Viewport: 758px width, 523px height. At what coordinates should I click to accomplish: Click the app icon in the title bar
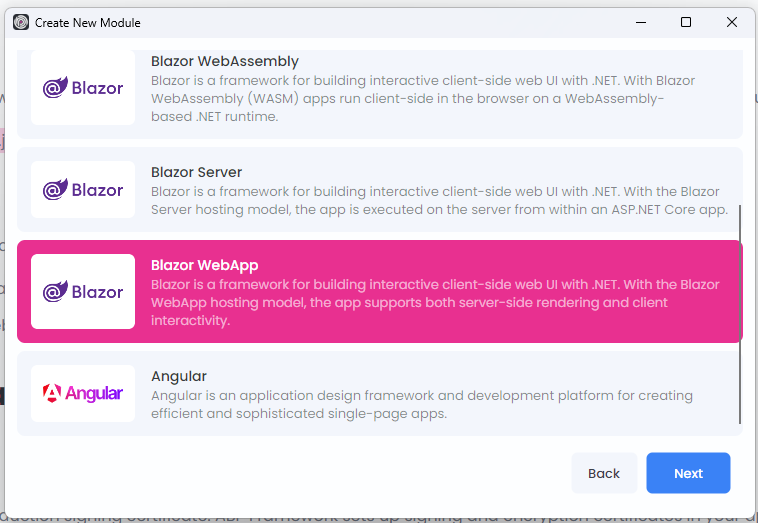click(21, 22)
